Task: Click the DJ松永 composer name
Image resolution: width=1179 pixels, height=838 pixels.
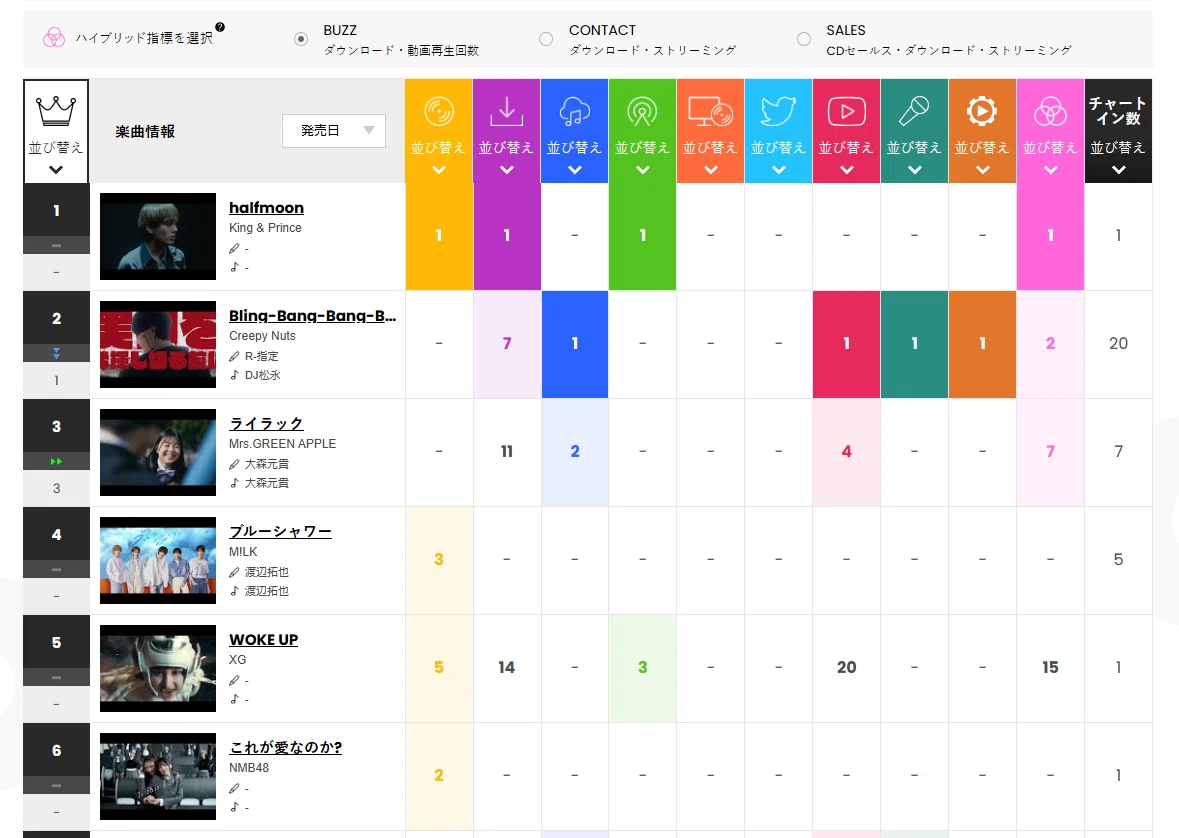Action: coord(262,375)
